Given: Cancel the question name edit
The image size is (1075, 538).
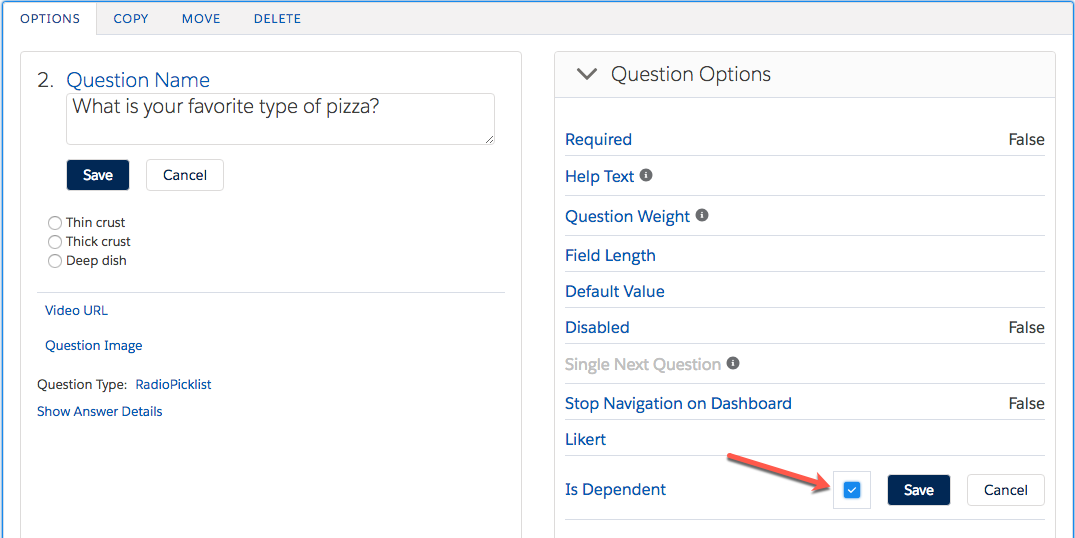Looking at the screenshot, I should point(185,175).
